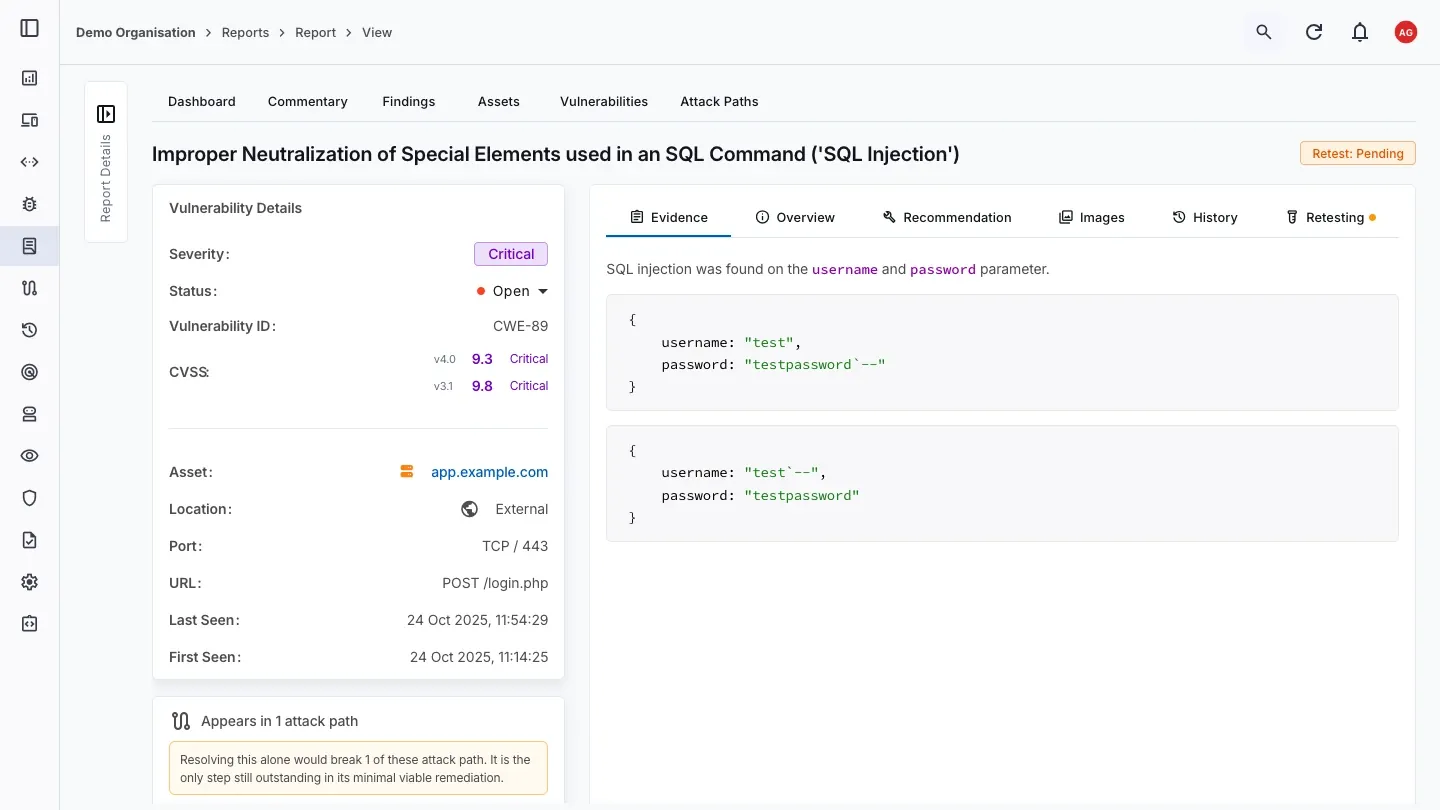This screenshot has width=1440, height=810.
Task: Click Report in the breadcrumb
Action: (315, 32)
